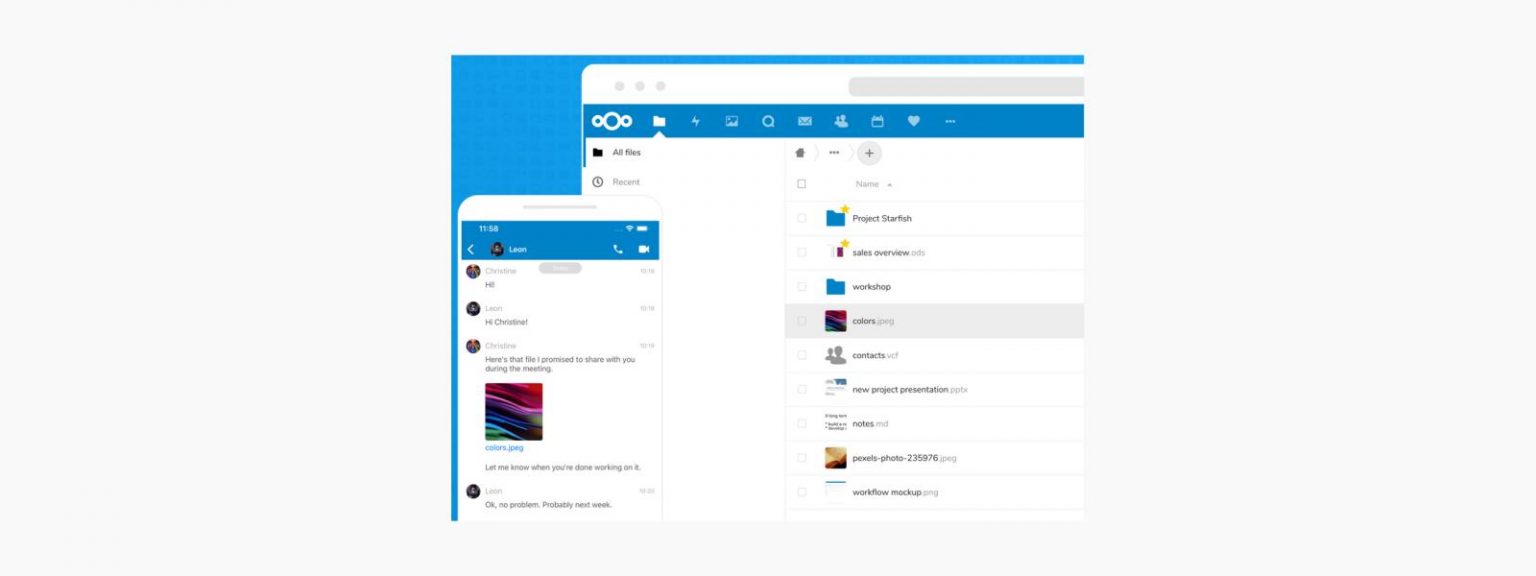Show more apps via the ellipsis menu
The image size is (1536, 576).
(949, 121)
